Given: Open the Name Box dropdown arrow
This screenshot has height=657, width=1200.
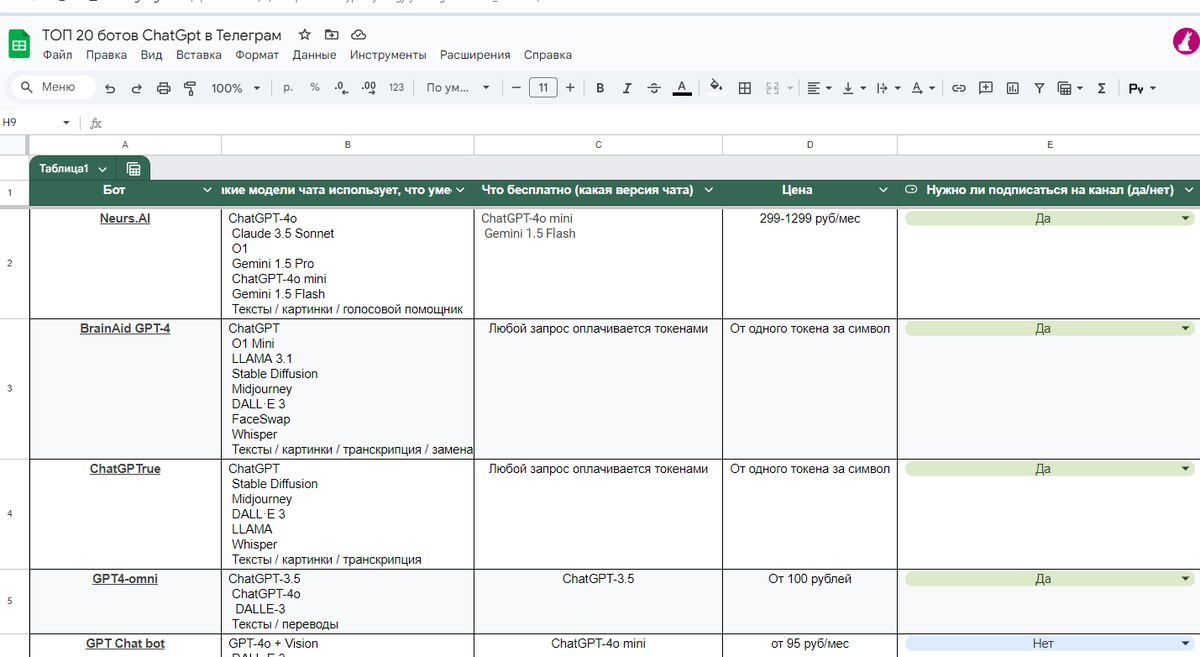Looking at the screenshot, I should pos(66,123).
